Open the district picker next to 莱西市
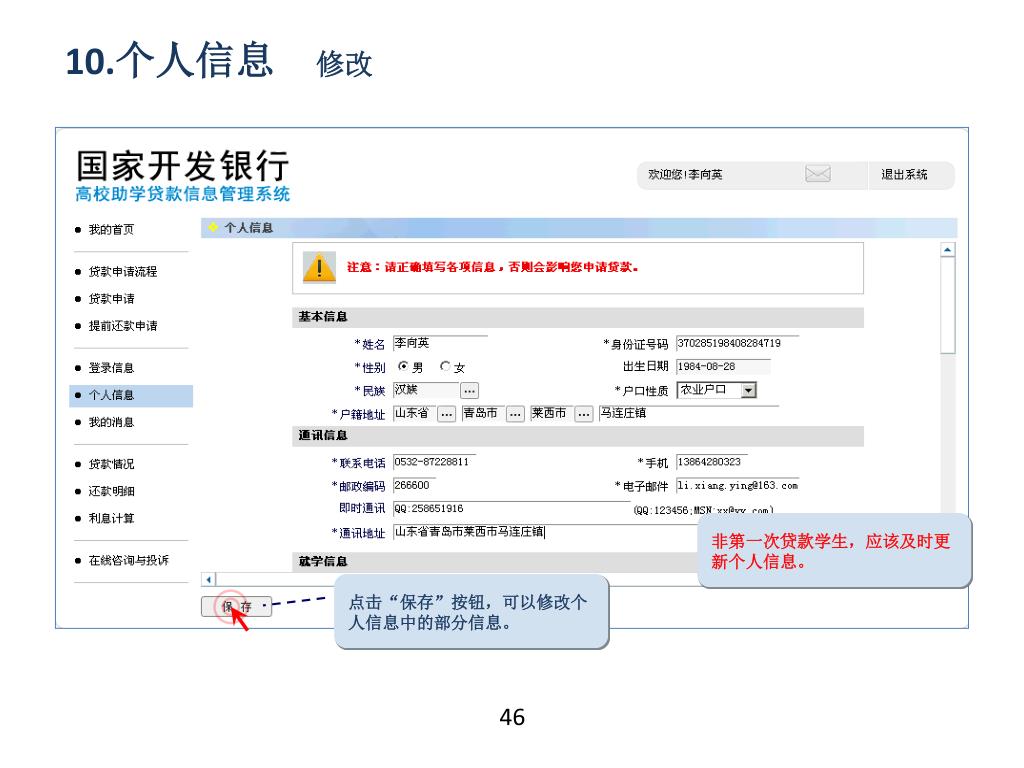1024x768 pixels. coord(584,414)
